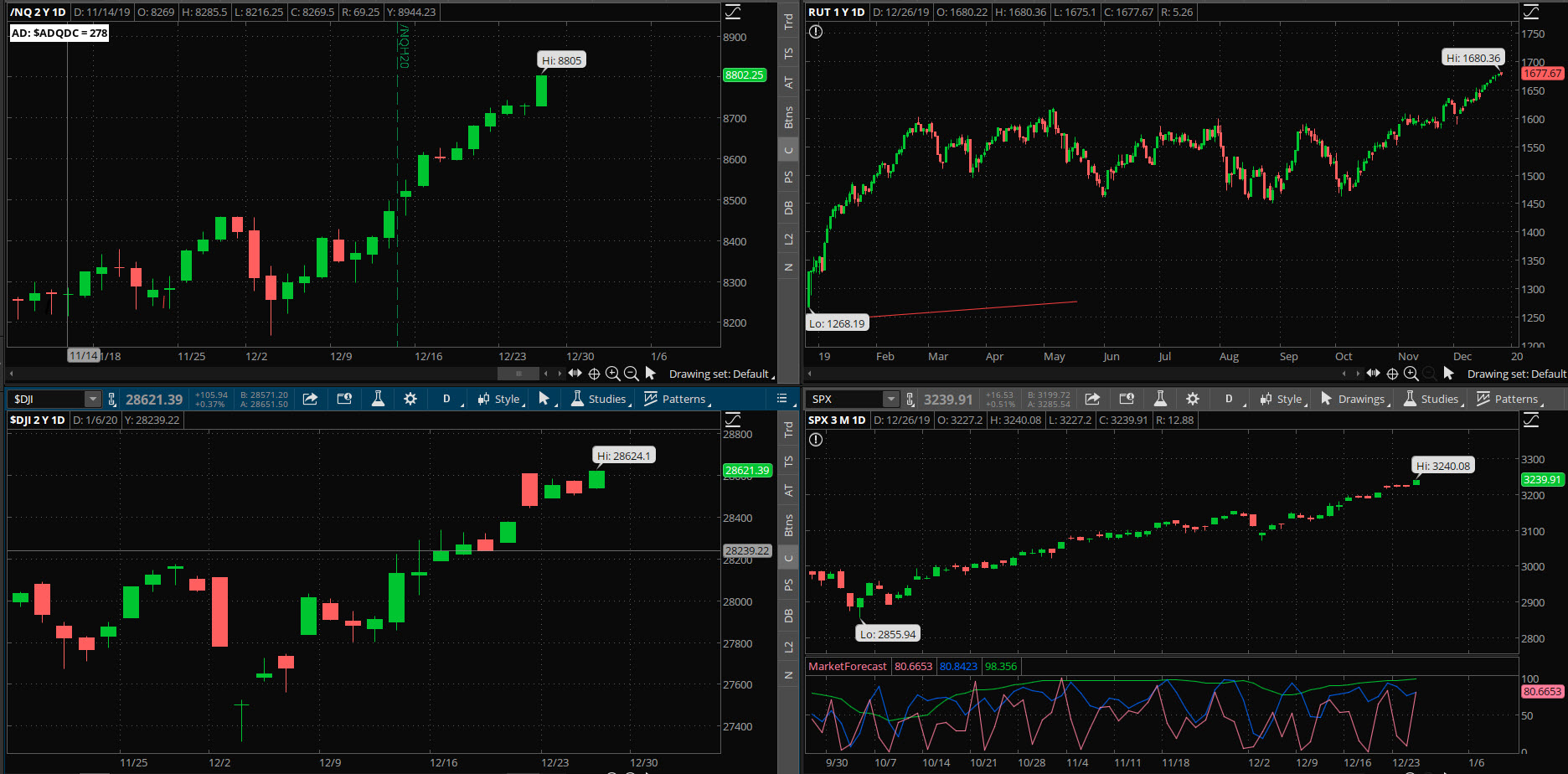Toggle N side panel beside /NQ chart
Image resolution: width=1568 pixels, height=774 pixels.
[x=788, y=267]
